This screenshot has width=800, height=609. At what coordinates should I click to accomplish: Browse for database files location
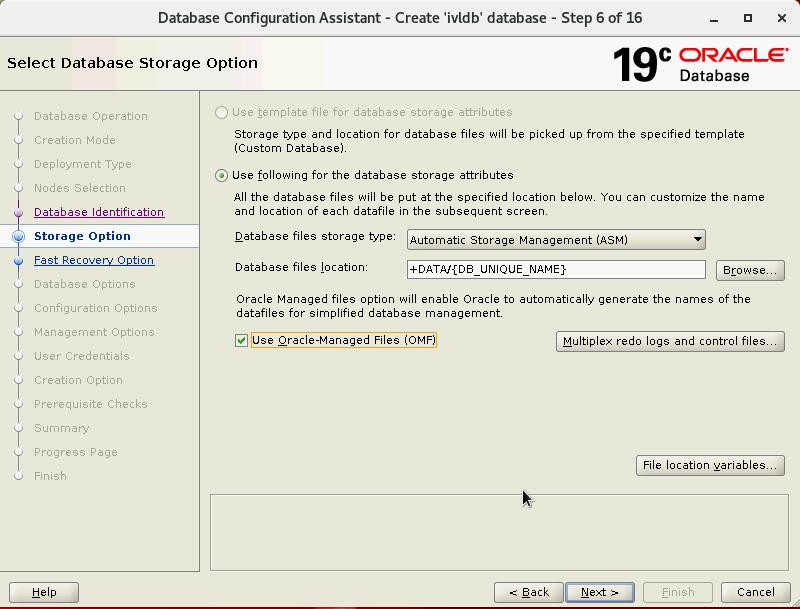click(749, 271)
